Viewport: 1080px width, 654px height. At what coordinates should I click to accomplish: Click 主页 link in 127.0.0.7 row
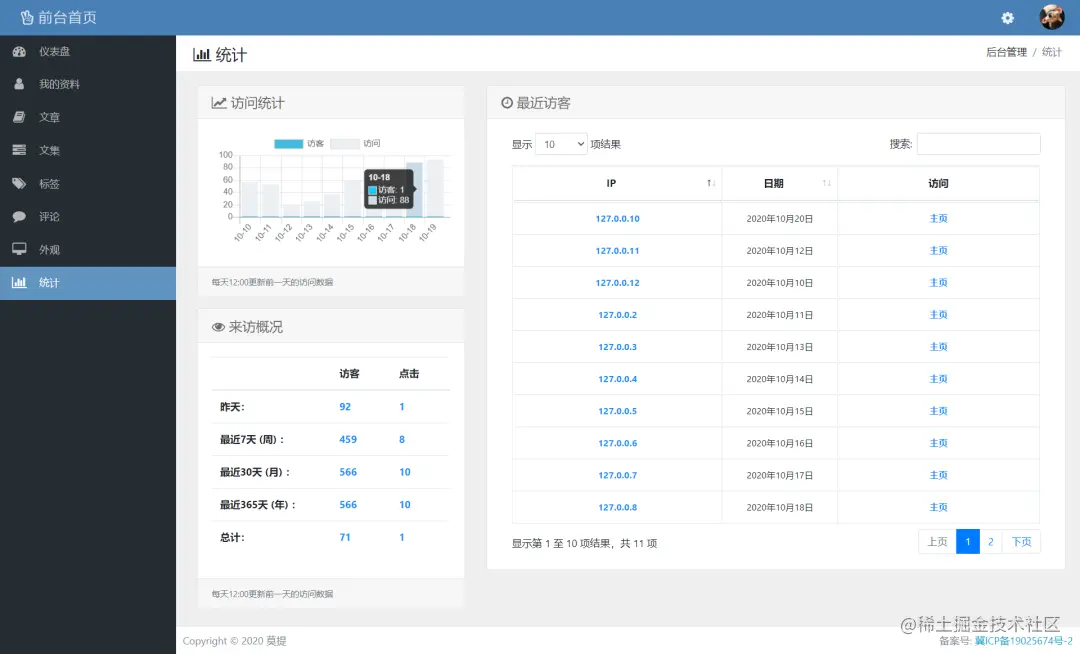tap(938, 475)
